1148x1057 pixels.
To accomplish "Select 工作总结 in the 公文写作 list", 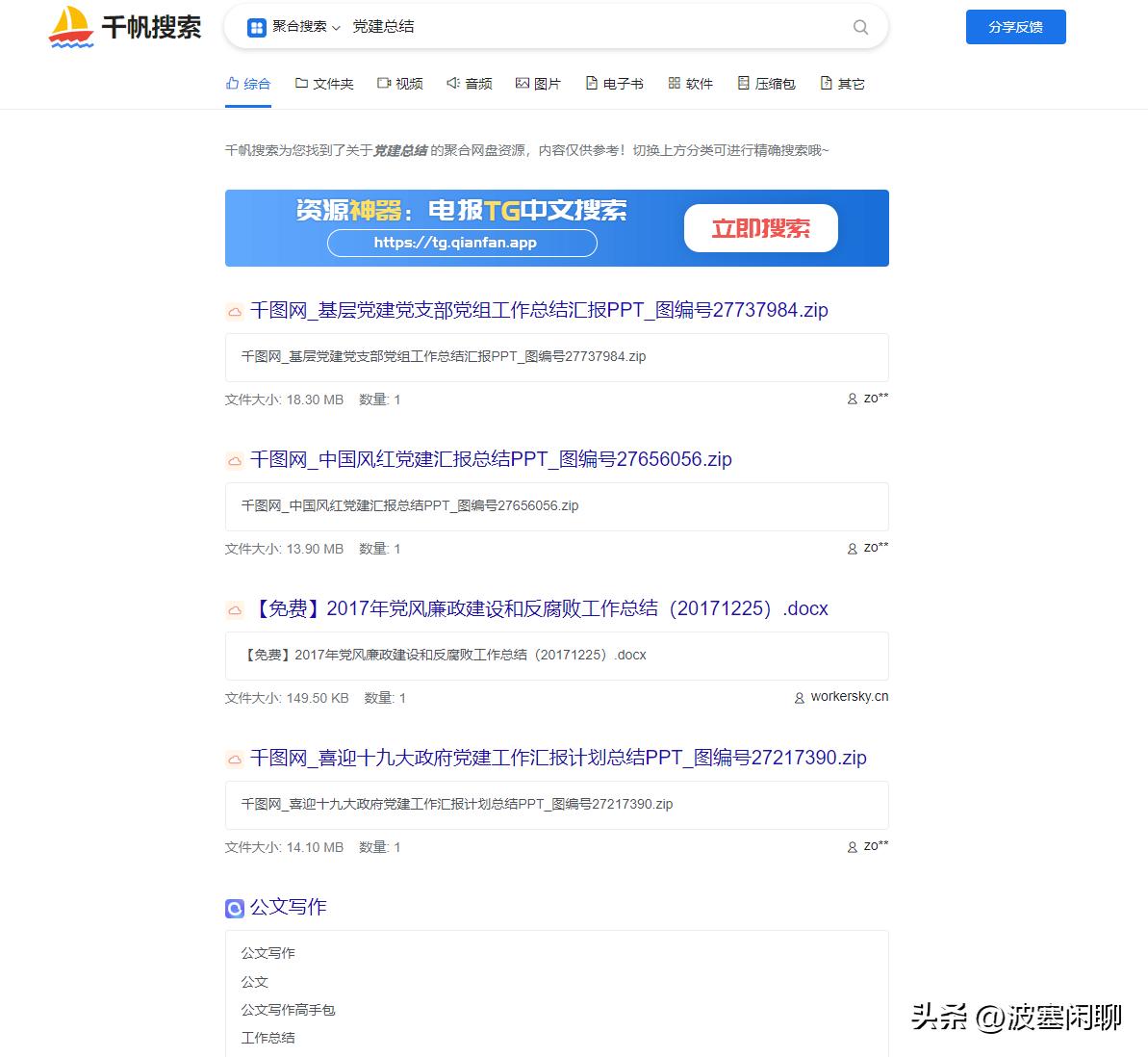I will click(x=267, y=1037).
